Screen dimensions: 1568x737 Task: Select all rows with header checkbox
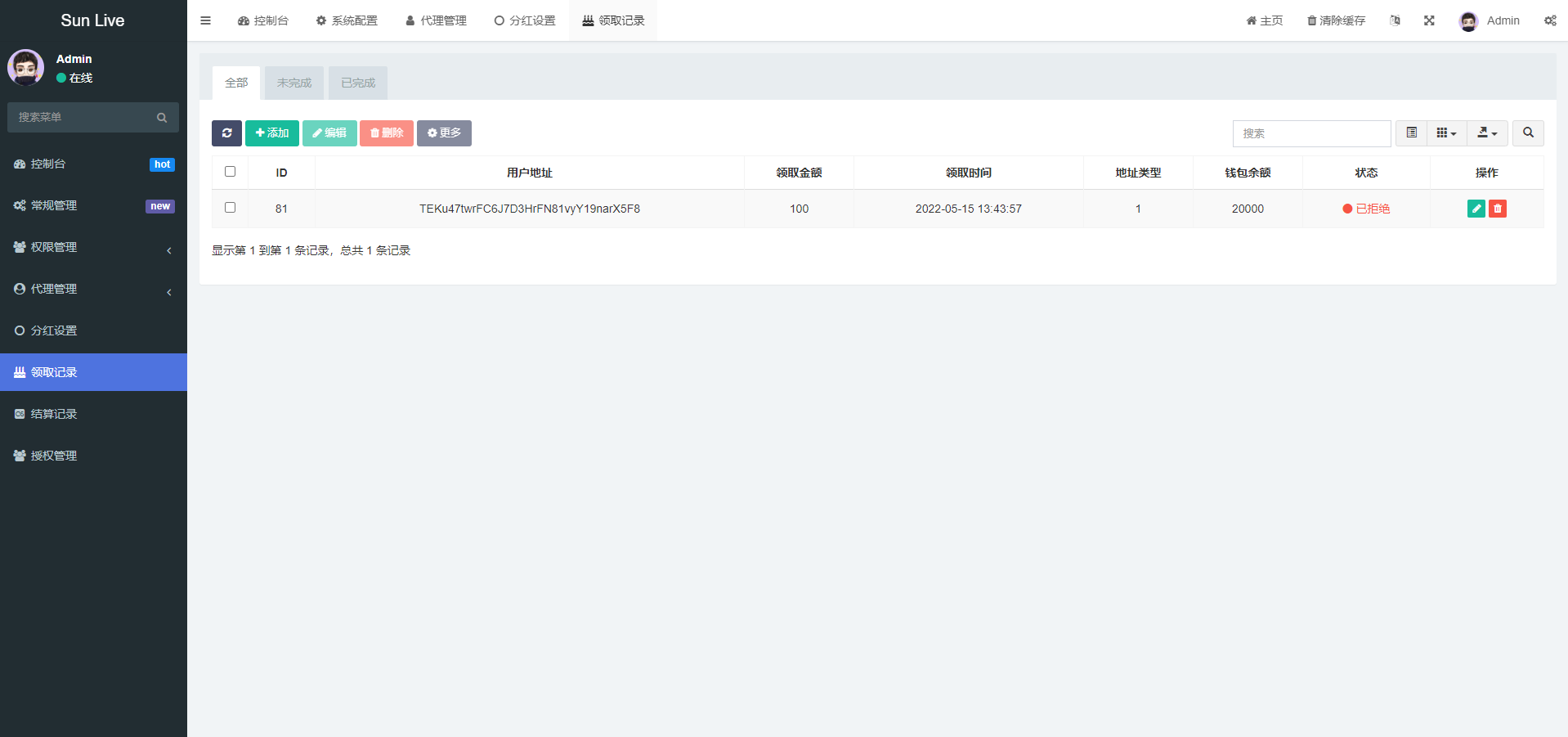click(x=230, y=172)
